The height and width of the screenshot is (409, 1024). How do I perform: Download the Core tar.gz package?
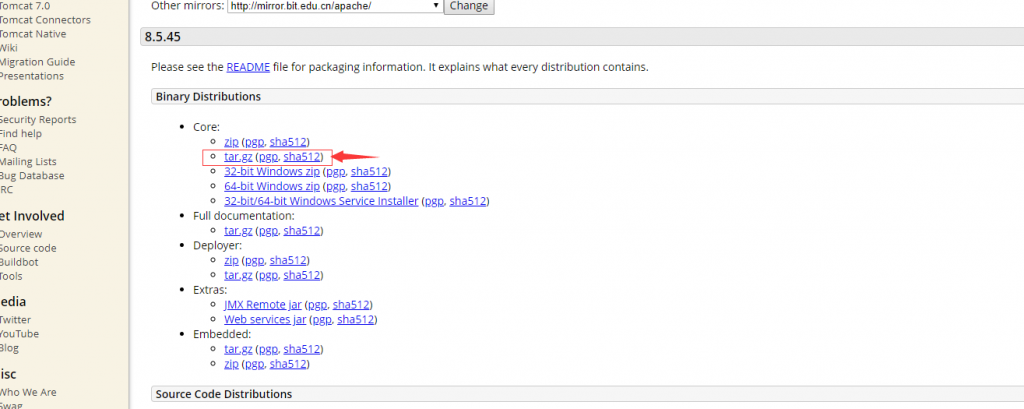[x=238, y=157]
